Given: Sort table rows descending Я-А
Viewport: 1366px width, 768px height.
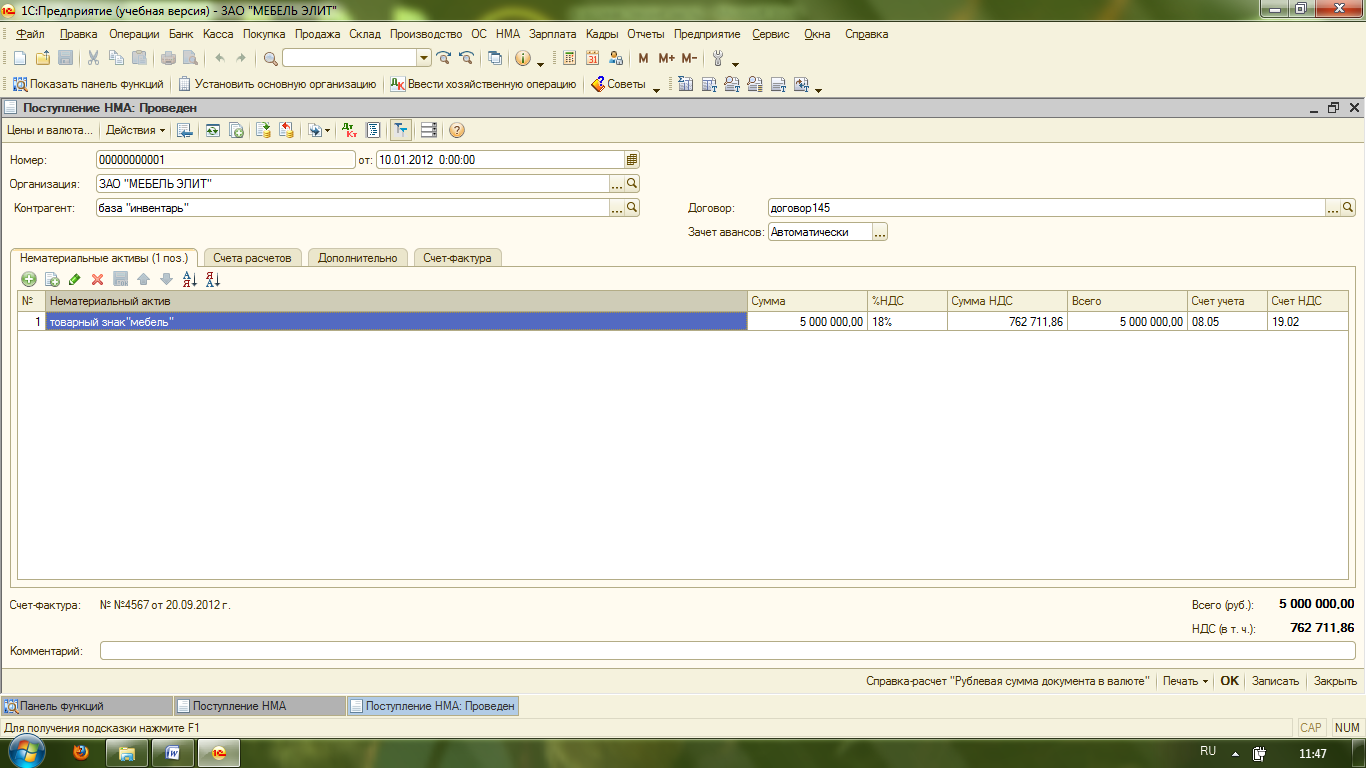Looking at the screenshot, I should [212, 280].
